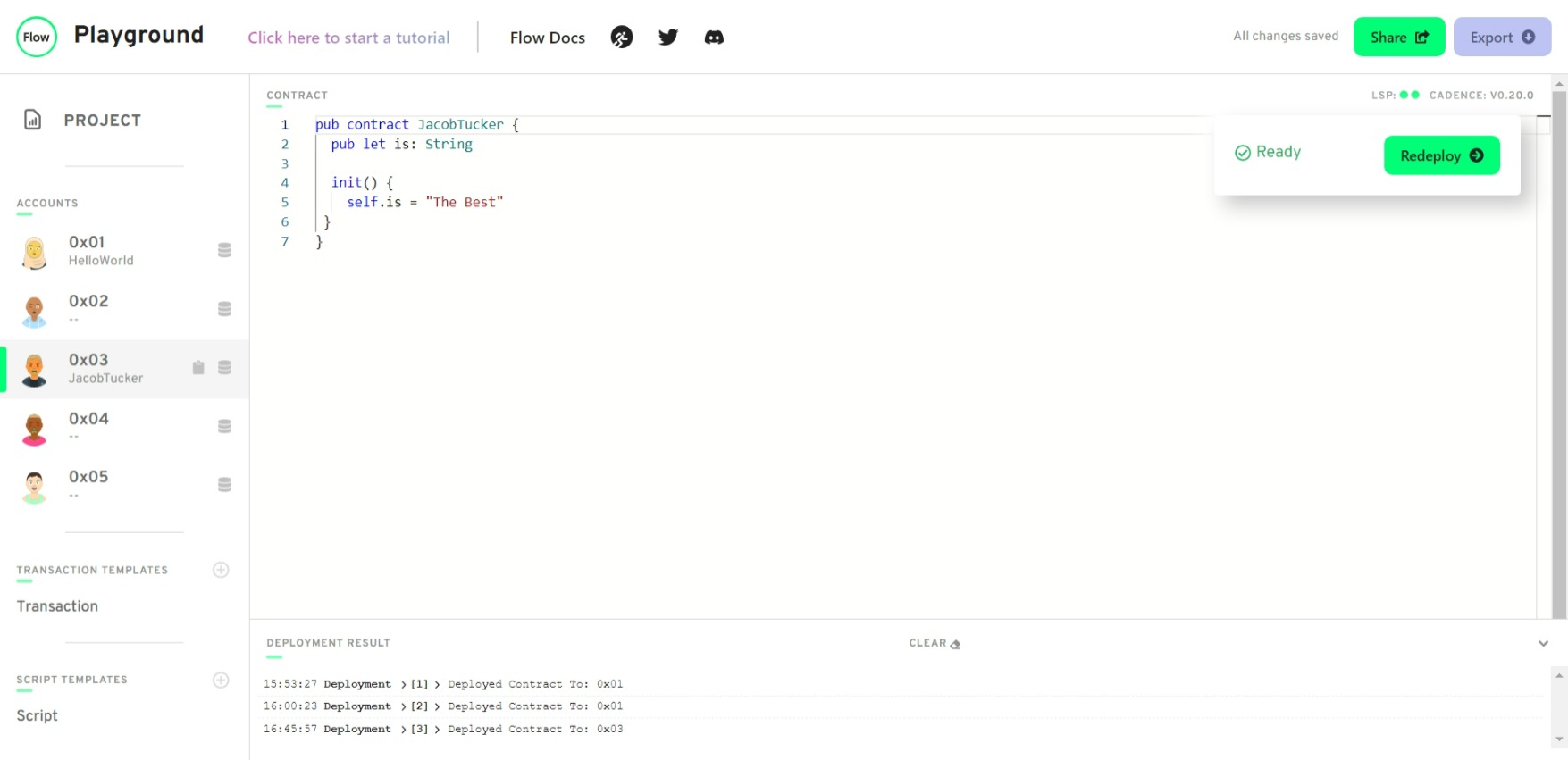Click the Export button
1568x760 pixels.
tap(1502, 37)
